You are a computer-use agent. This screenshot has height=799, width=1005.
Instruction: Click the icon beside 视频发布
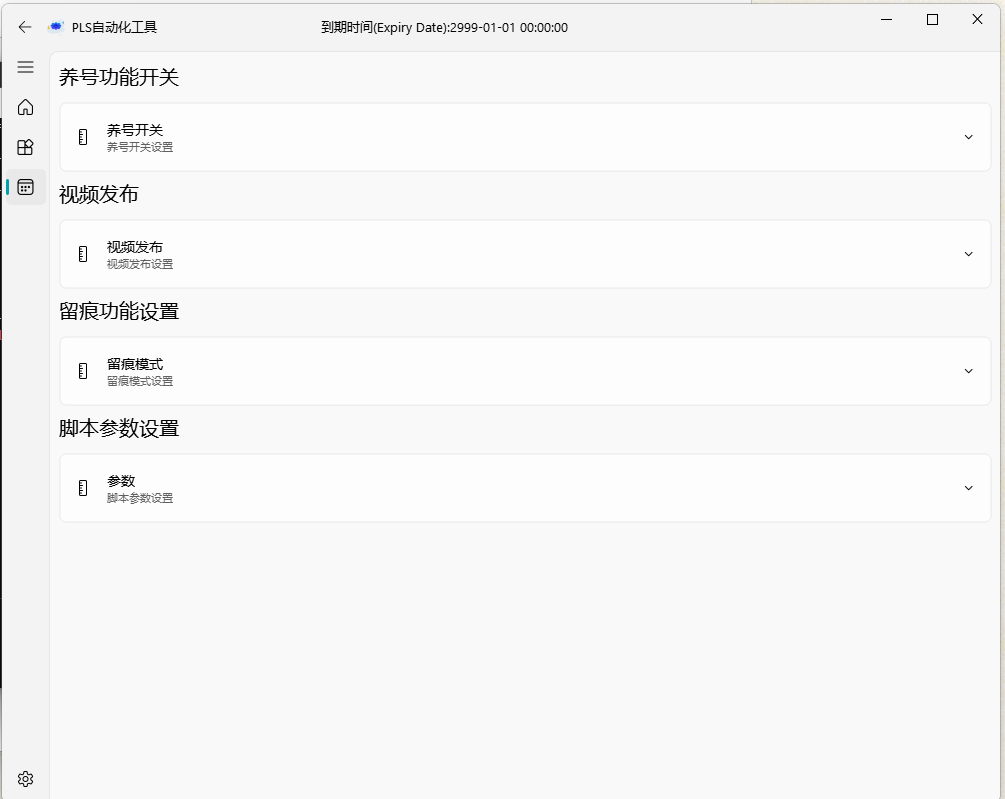point(83,254)
